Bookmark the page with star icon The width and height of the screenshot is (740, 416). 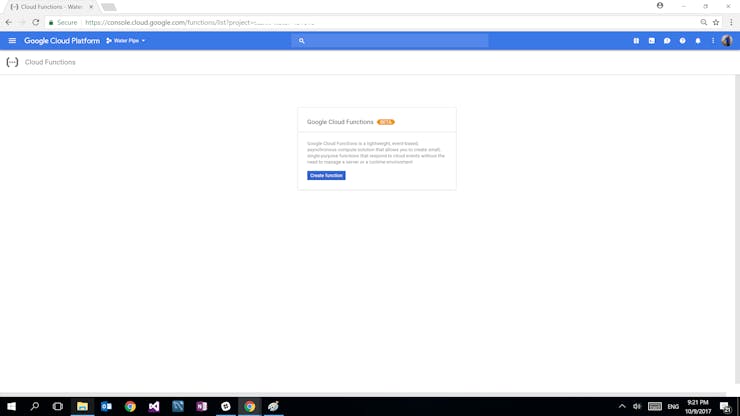coord(716,22)
